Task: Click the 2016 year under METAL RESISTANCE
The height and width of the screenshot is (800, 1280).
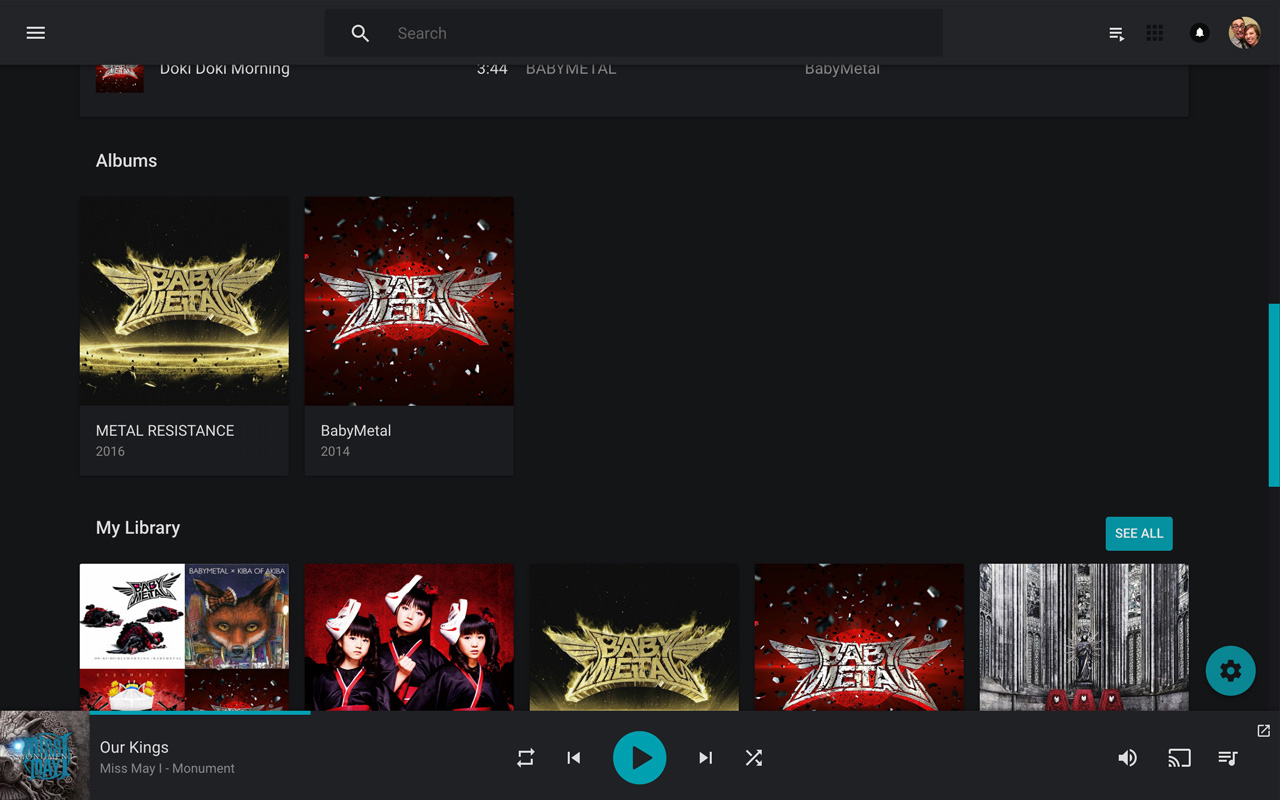Action: point(110,452)
